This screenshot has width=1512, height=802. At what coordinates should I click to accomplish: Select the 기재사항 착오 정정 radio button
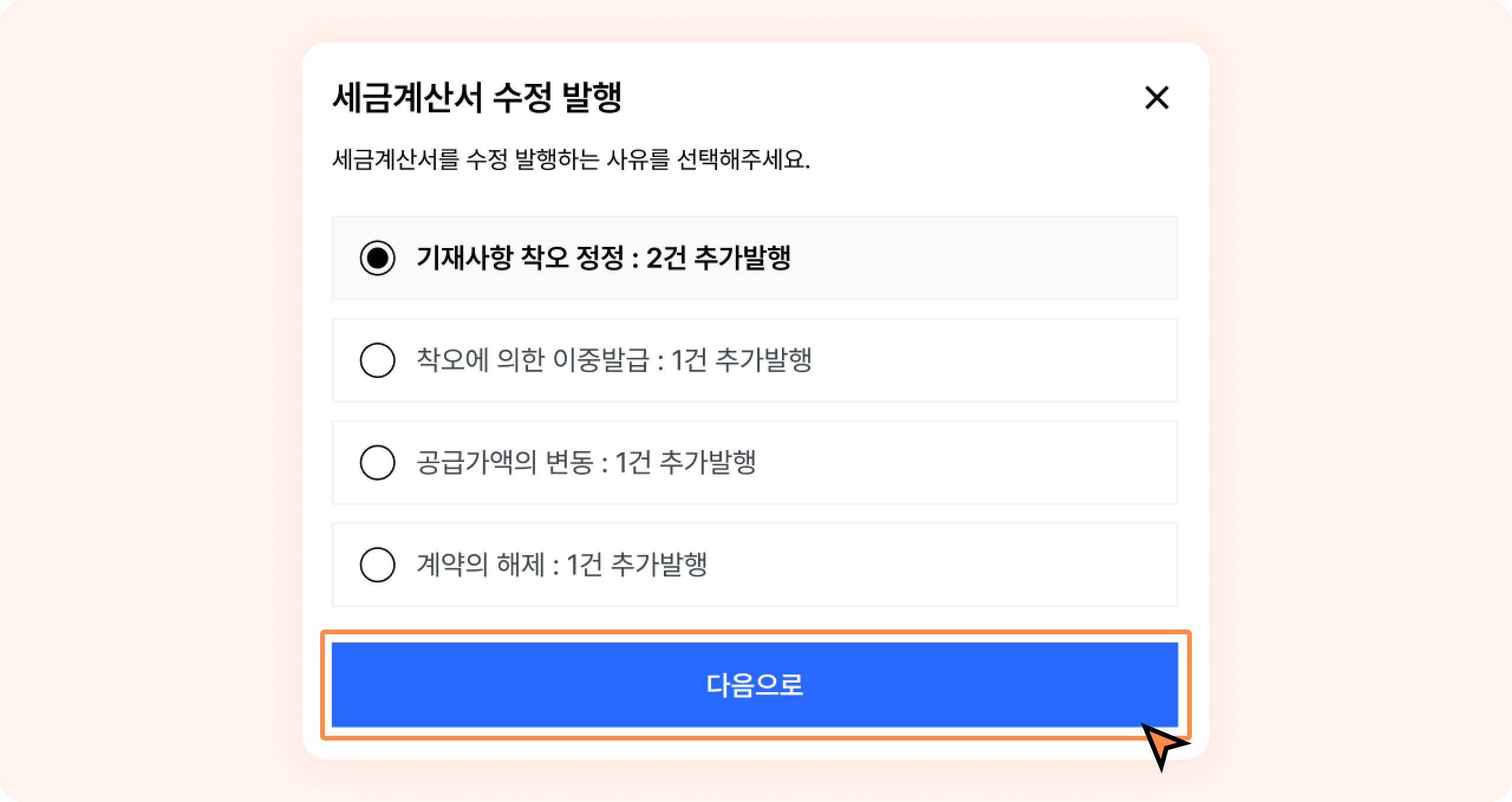pos(377,258)
